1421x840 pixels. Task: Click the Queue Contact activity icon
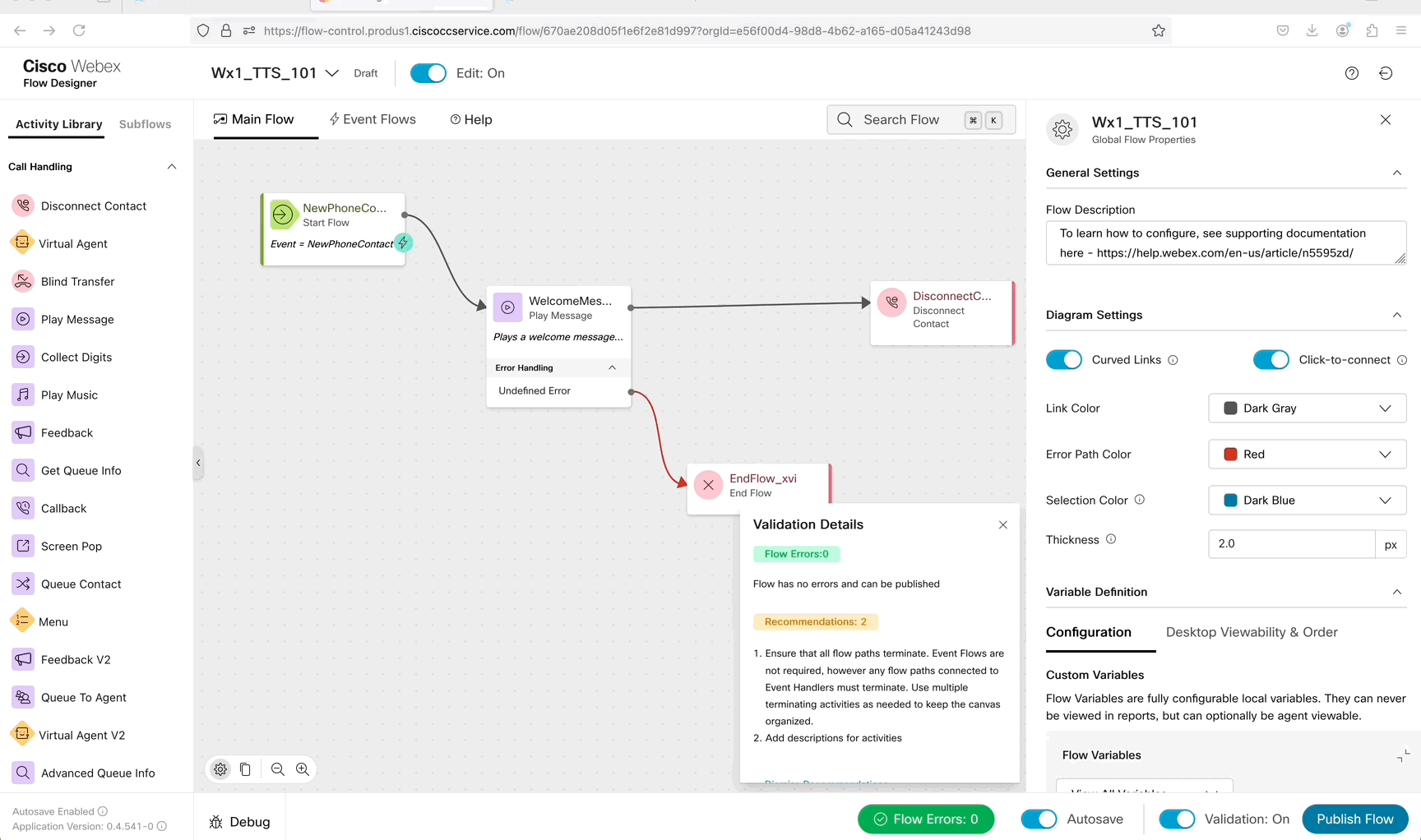click(23, 584)
